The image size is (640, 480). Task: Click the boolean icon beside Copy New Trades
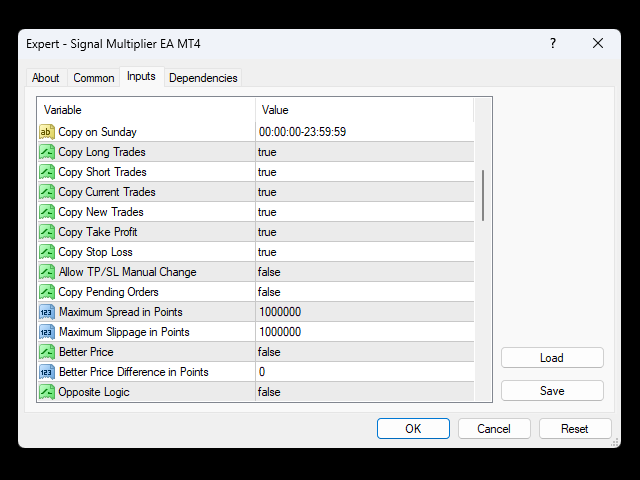(x=47, y=212)
